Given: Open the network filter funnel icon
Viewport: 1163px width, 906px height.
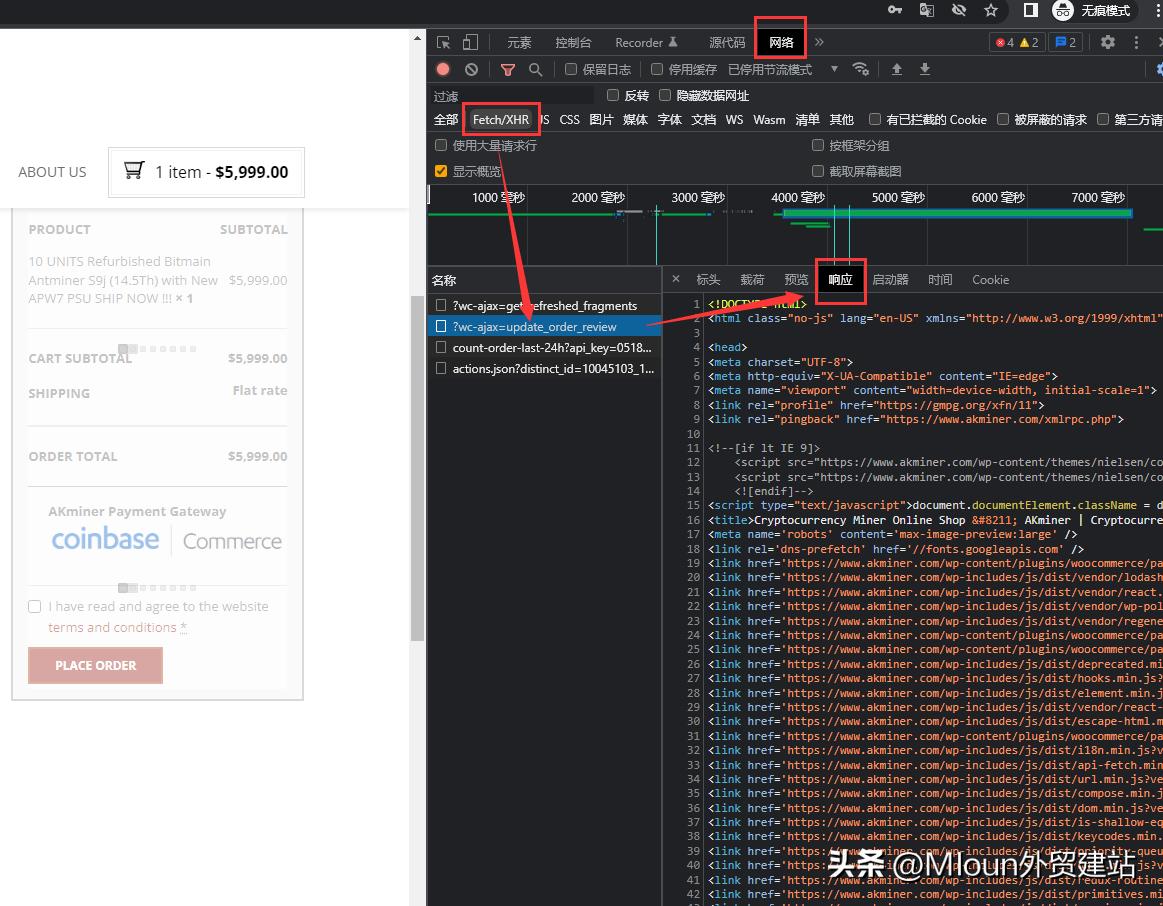Looking at the screenshot, I should (x=508, y=69).
